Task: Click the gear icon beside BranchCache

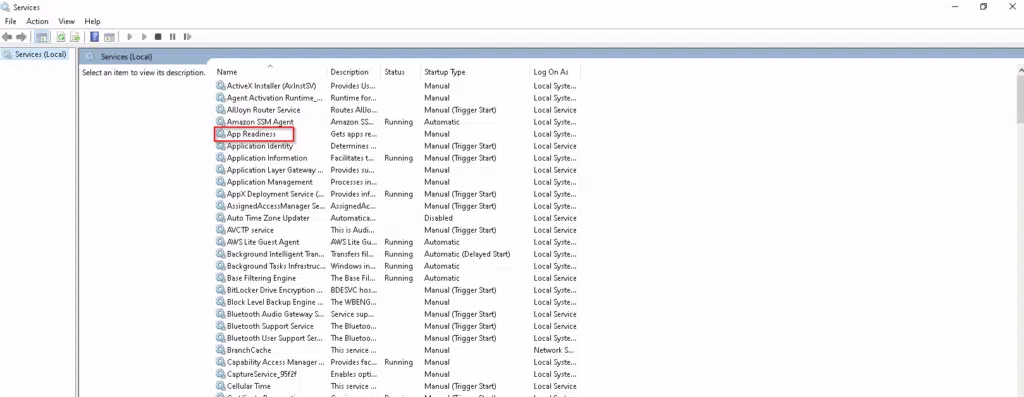Action: 221,350
